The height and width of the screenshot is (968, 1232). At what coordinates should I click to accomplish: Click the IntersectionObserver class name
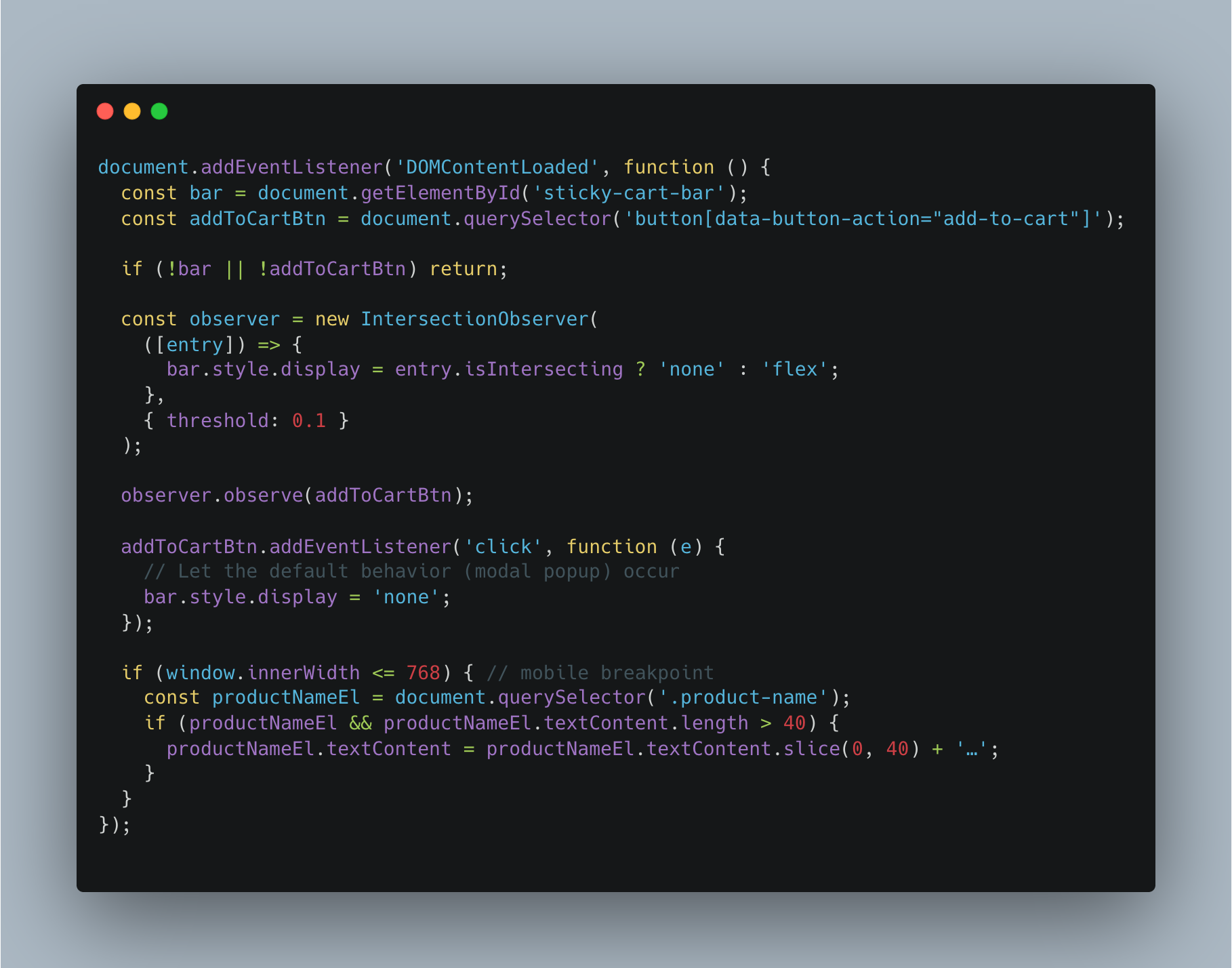click(x=474, y=319)
